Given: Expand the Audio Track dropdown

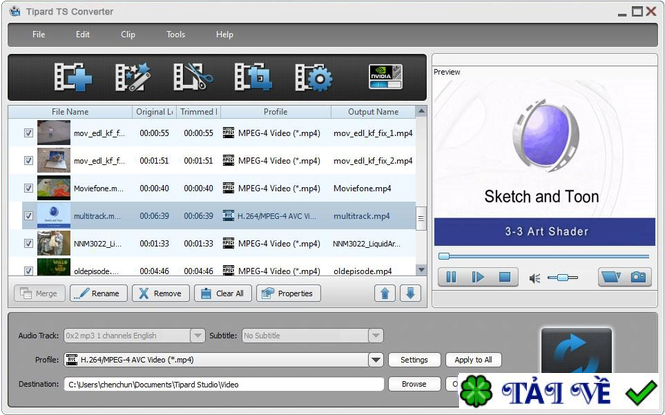Looking at the screenshot, I should tap(197, 336).
